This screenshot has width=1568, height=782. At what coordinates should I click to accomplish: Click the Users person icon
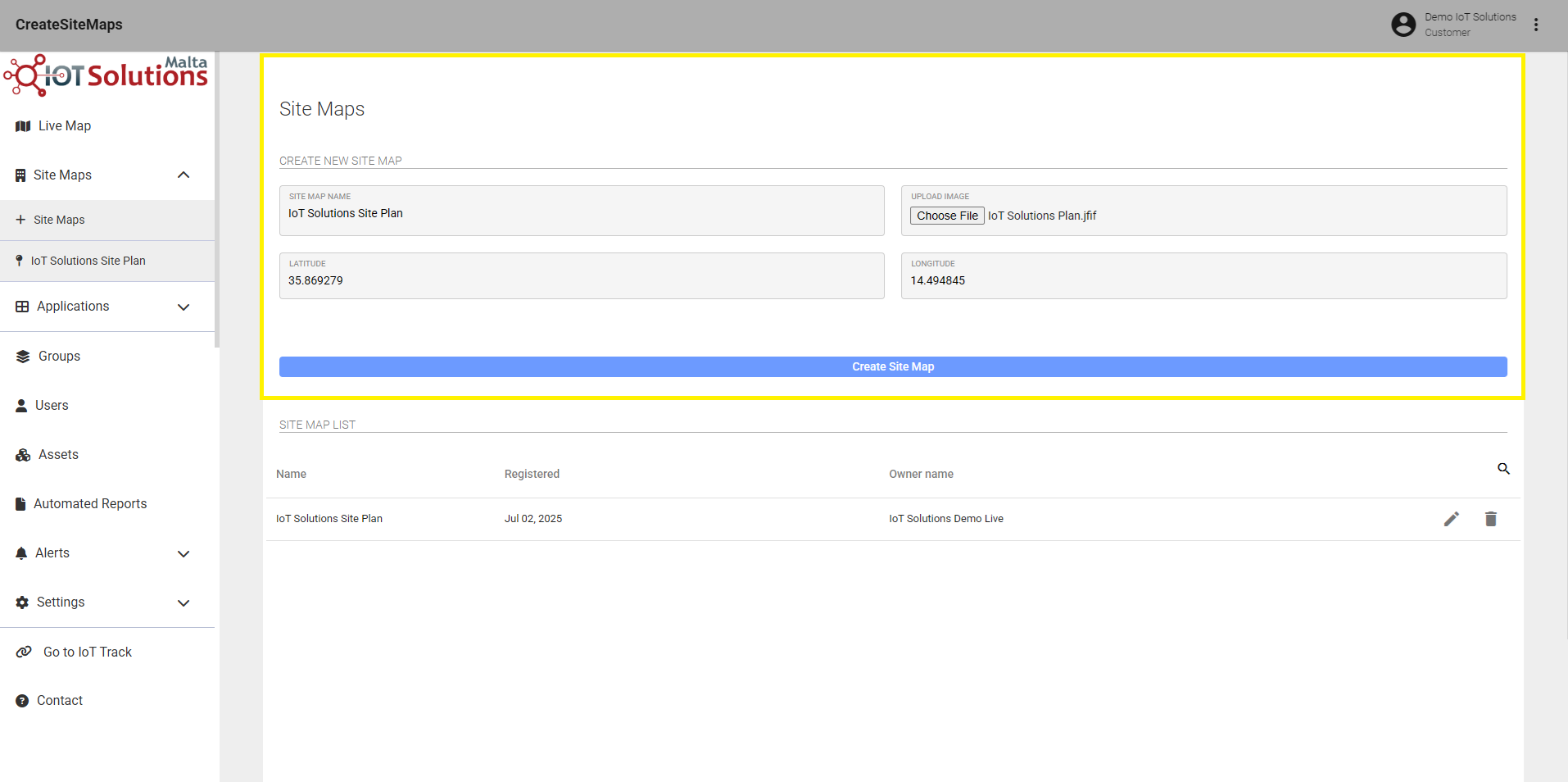point(21,406)
